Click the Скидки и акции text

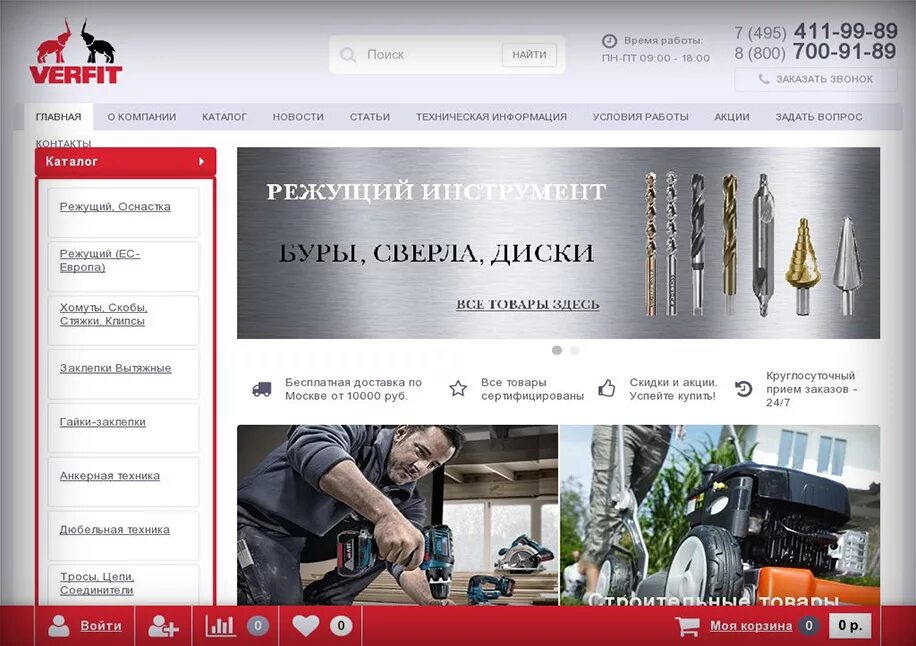tap(673, 389)
